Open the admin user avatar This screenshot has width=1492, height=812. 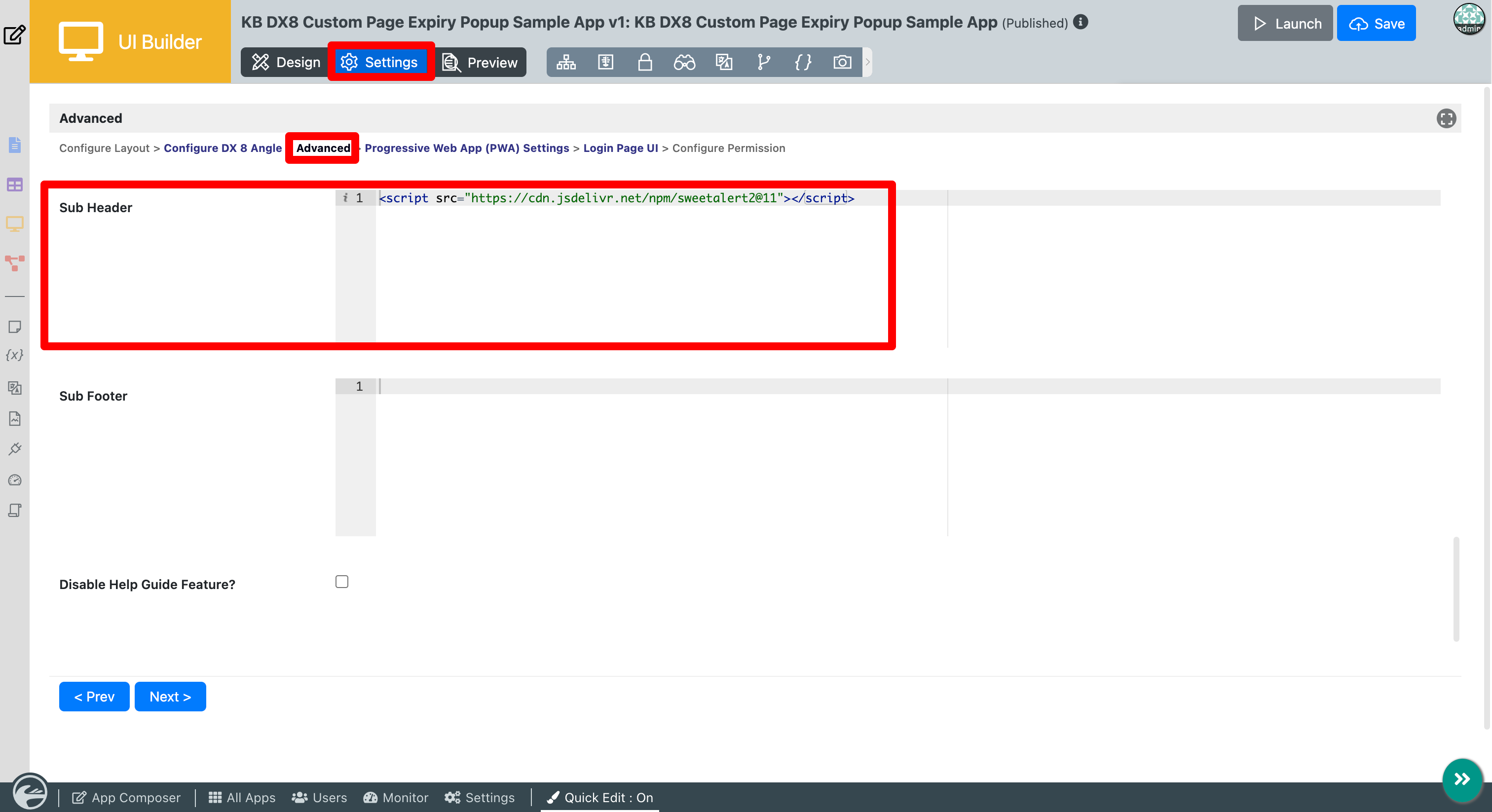[1468, 19]
